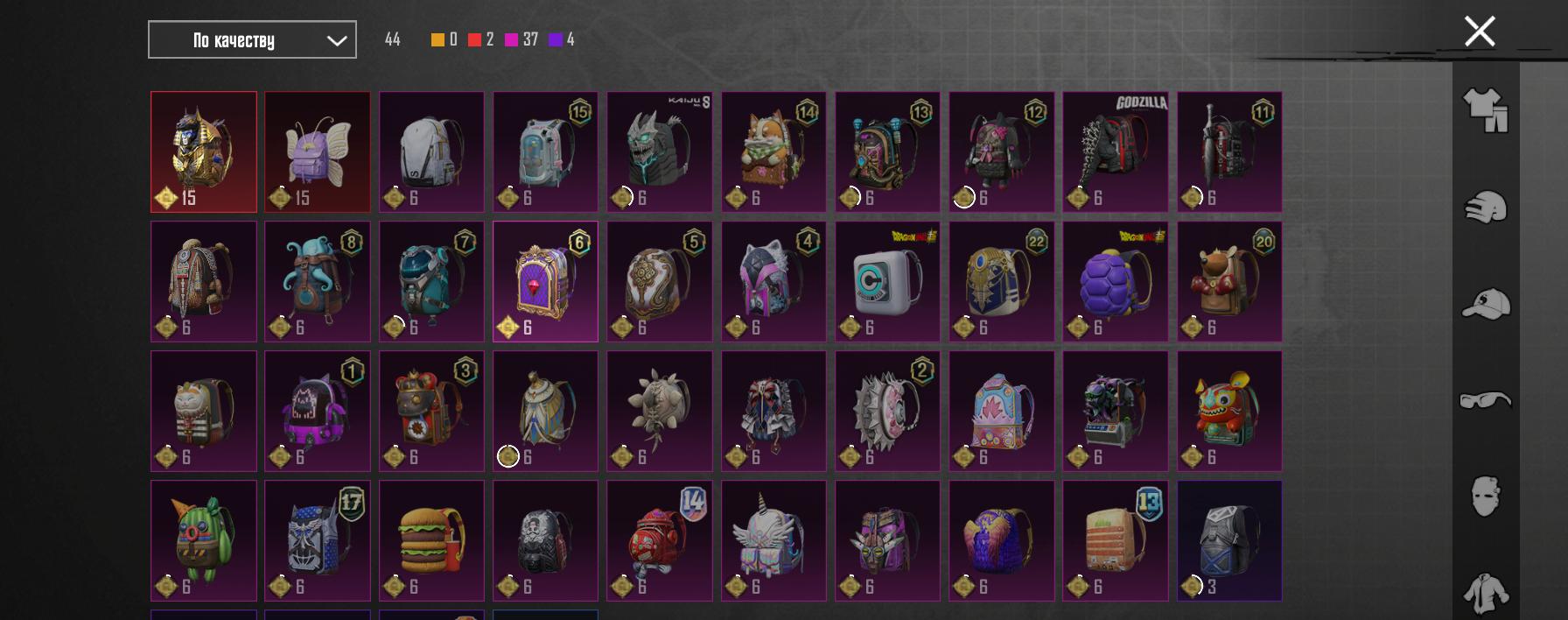Select the purple turtle shell backpack

pos(1116,281)
